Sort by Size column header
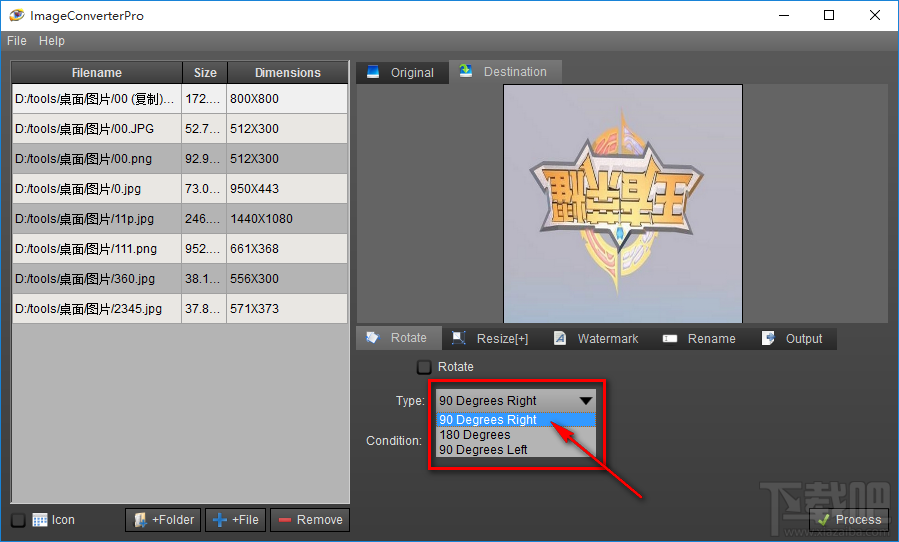 click(205, 73)
